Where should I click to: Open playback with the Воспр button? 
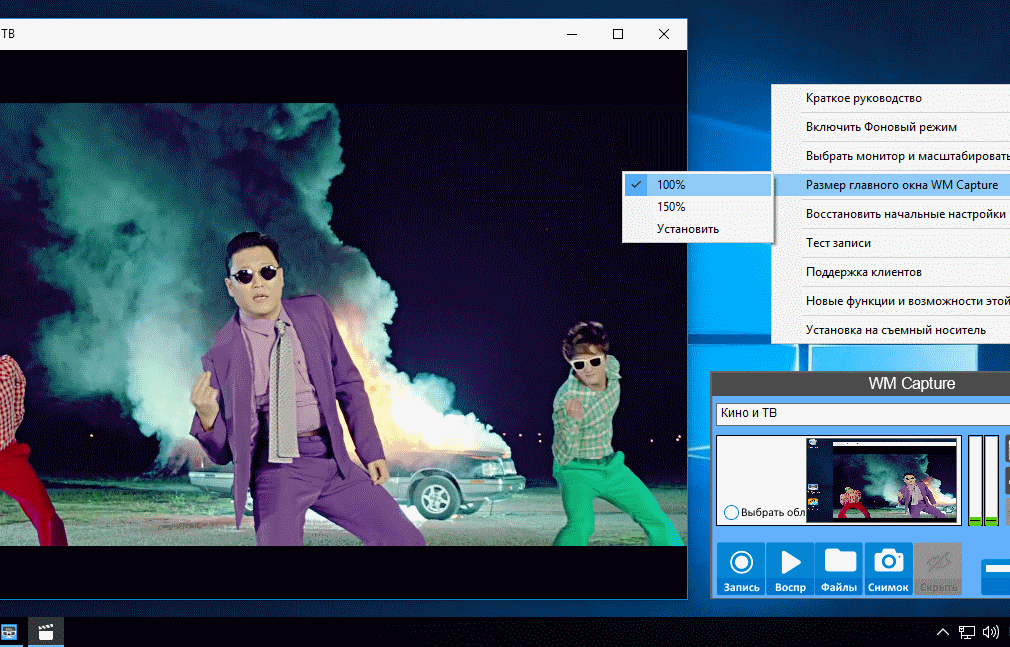pyautogui.click(x=790, y=568)
